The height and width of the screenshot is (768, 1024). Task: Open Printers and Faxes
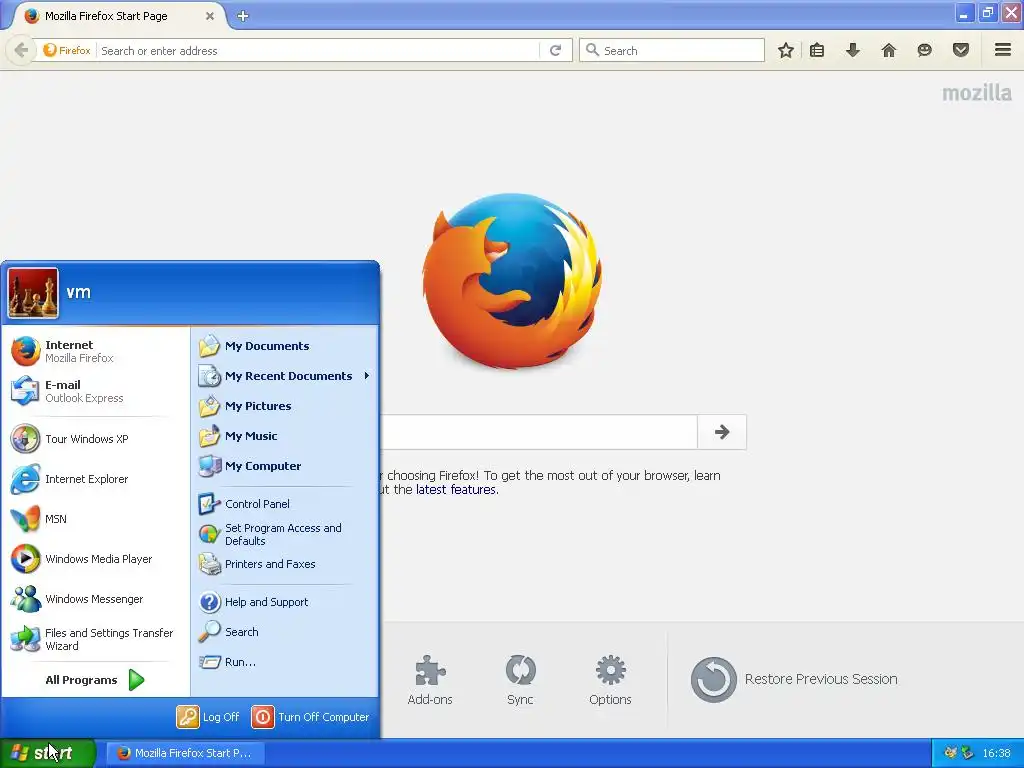click(285, 564)
